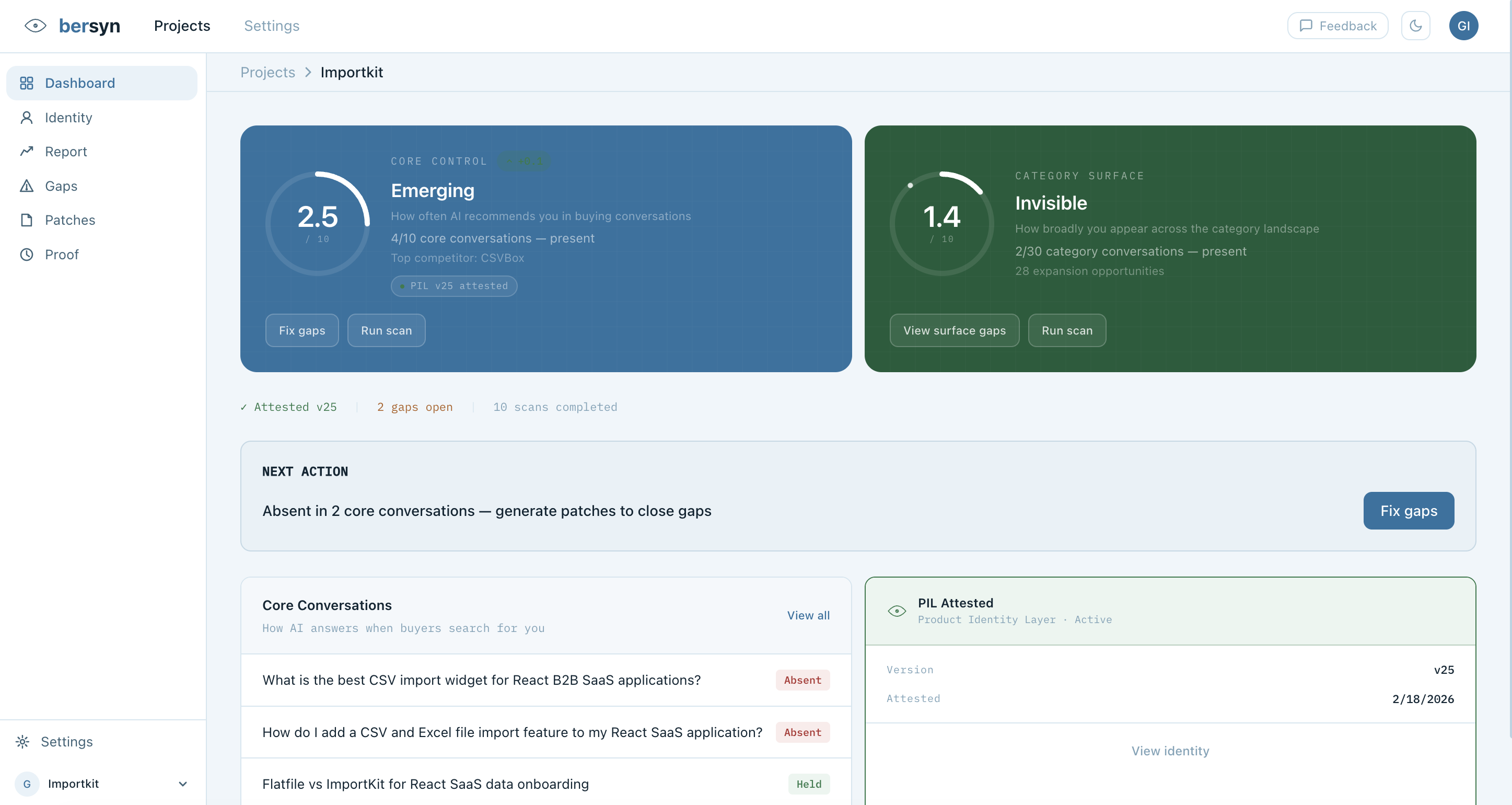
Task: Select the Gaps warning triangle icon
Action: tap(27, 186)
